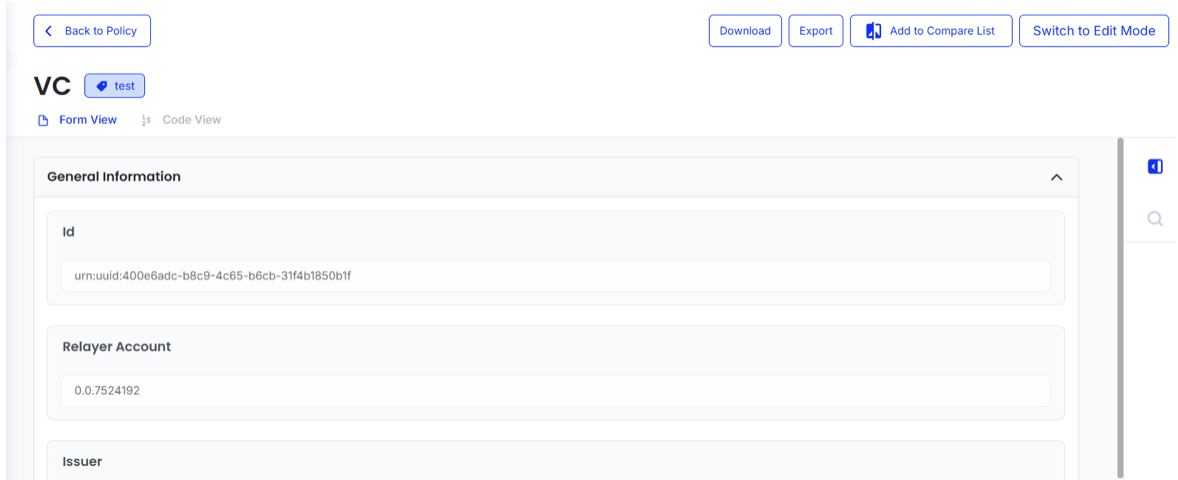Switch to the Code View tab label

191,120
